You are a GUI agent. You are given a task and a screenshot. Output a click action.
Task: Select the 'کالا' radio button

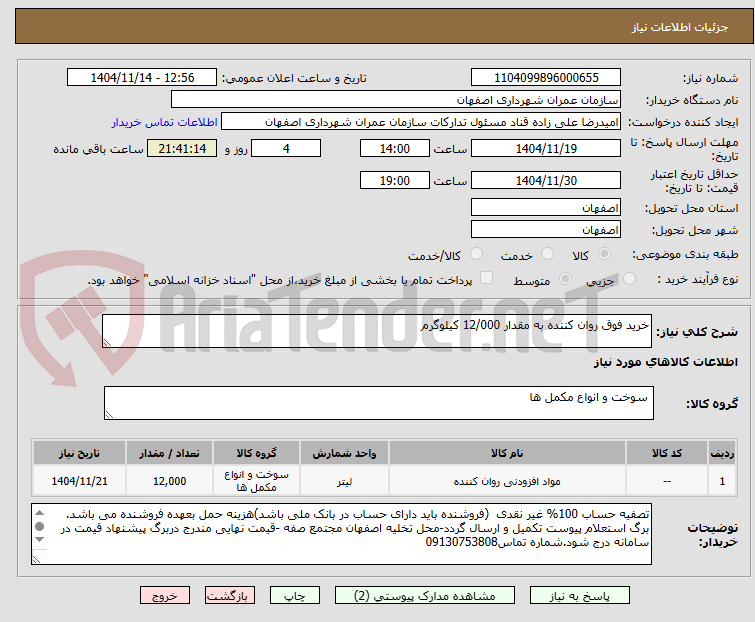pos(604,253)
